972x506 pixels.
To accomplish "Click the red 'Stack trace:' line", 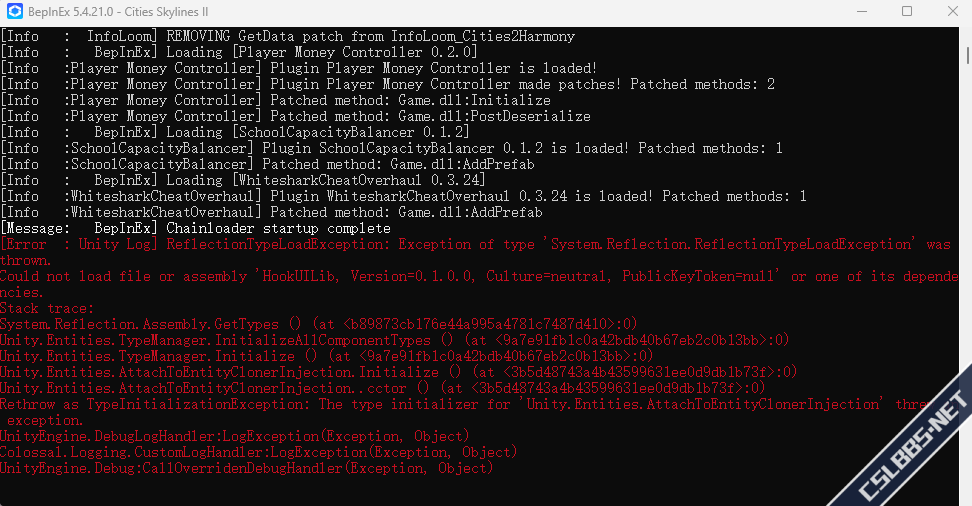I will tap(47, 308).
